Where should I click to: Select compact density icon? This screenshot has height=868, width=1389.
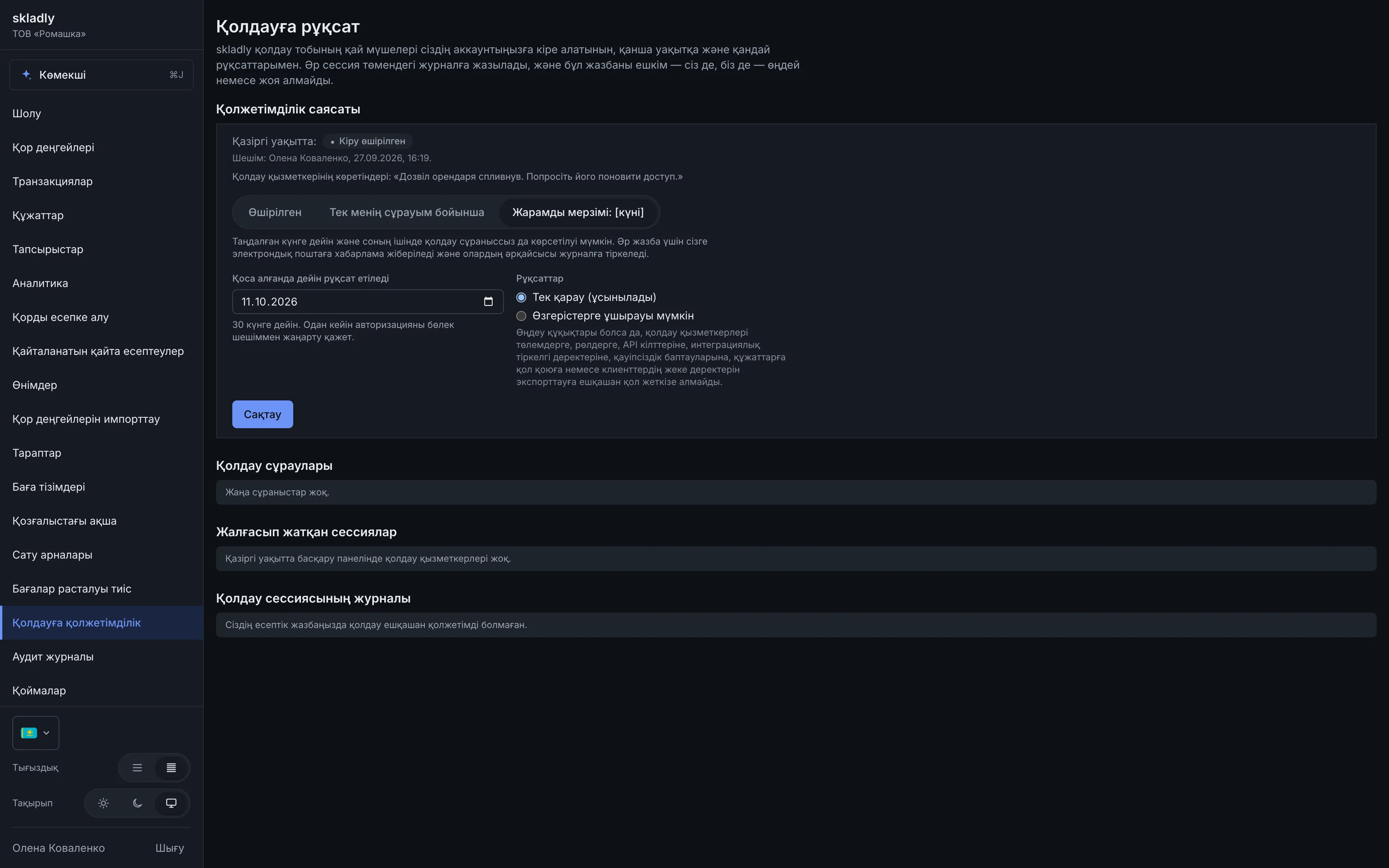(171, 768)
